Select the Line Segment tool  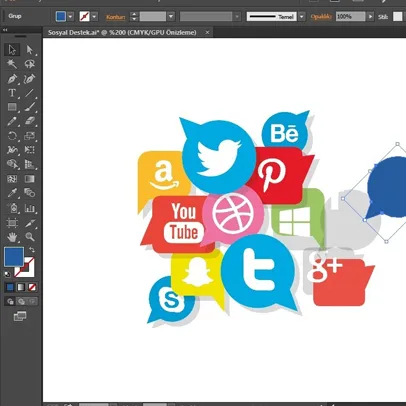[x=30, y=93]
